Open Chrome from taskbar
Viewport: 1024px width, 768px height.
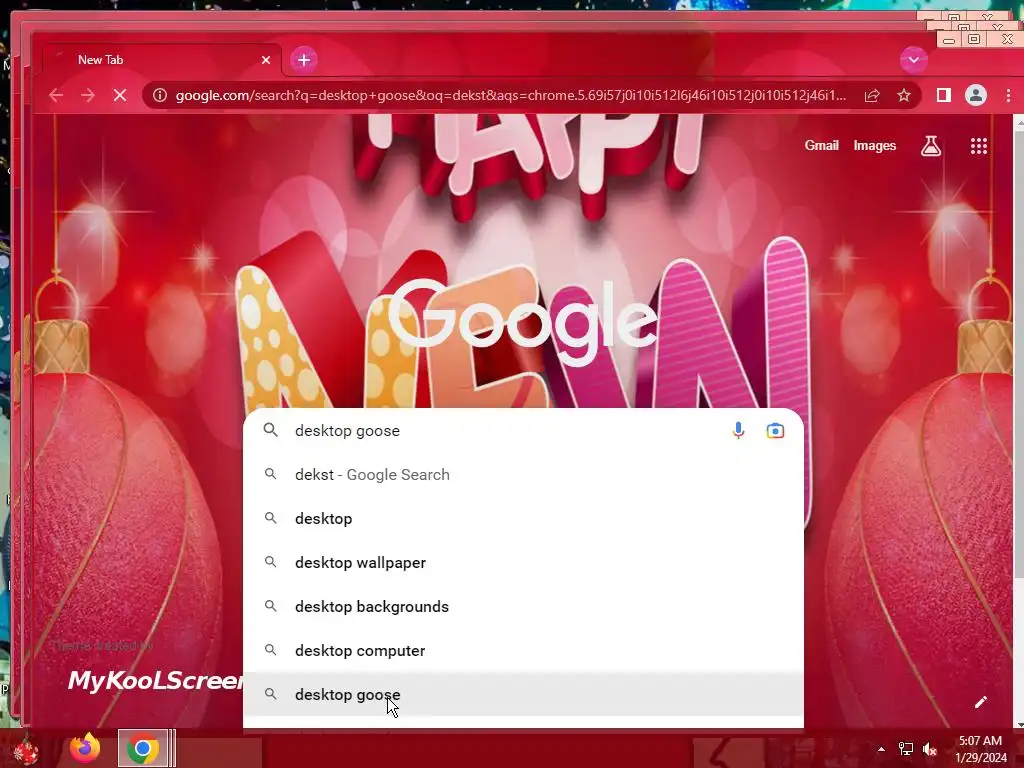click(x=142, y=748)
